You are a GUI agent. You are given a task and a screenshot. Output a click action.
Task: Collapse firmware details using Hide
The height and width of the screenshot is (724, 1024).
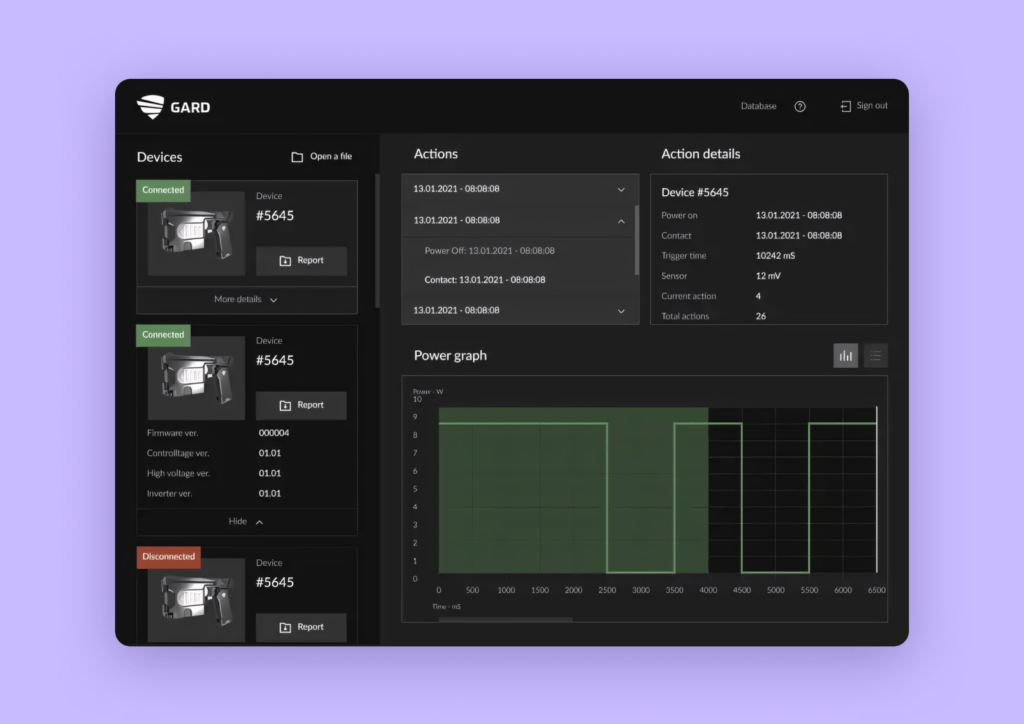246,521
